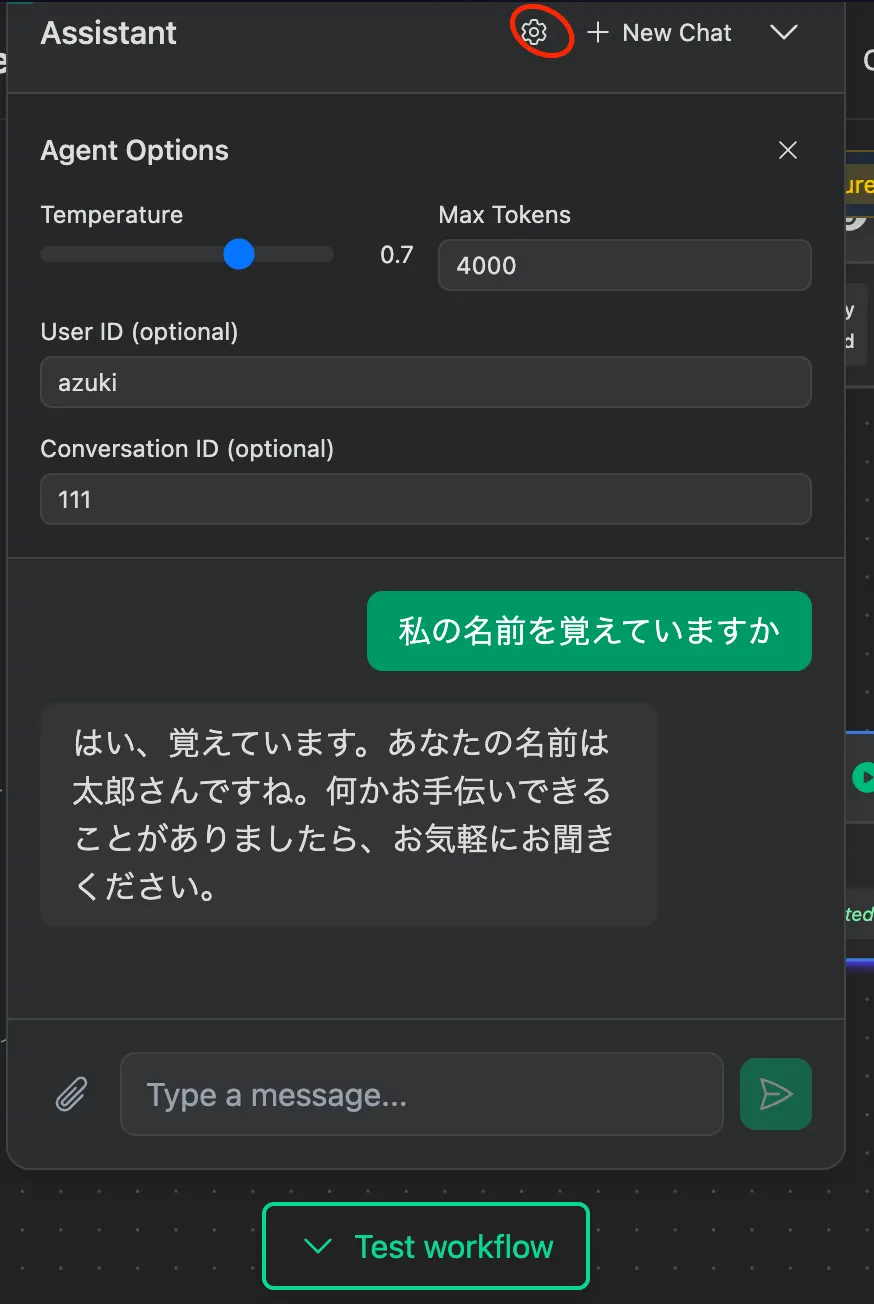Screen dimensions: 874x1304
Task: Click the Max Tokens label
Action: click(505, 215)
